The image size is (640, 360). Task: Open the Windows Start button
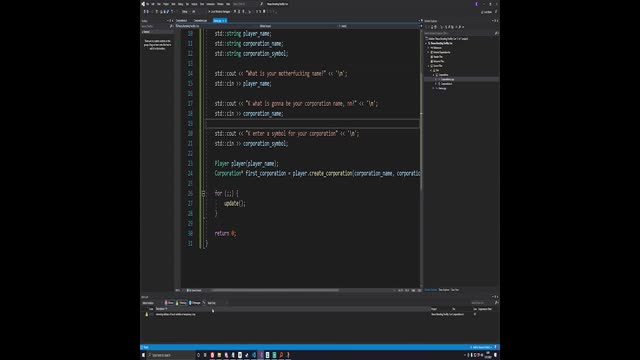click(143, 355)
